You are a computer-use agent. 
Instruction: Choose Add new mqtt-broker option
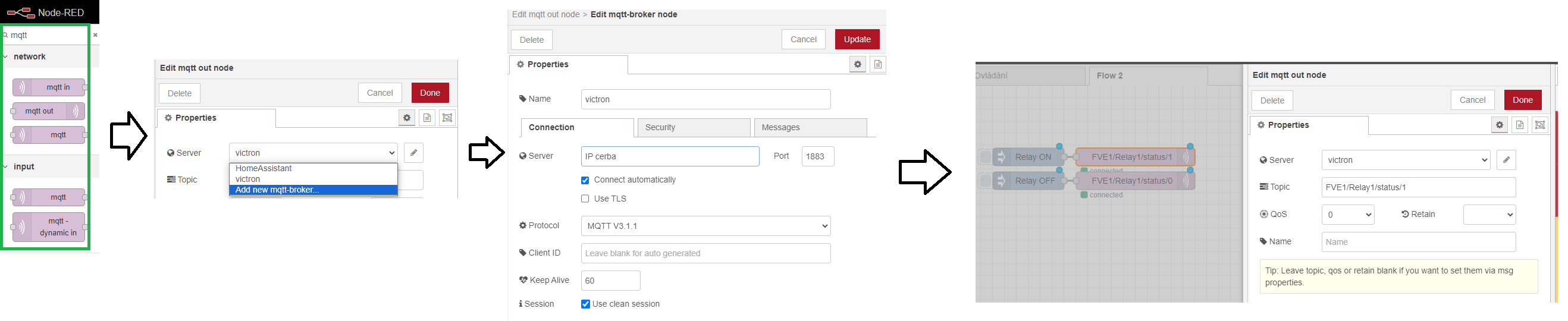coord(313,190)
